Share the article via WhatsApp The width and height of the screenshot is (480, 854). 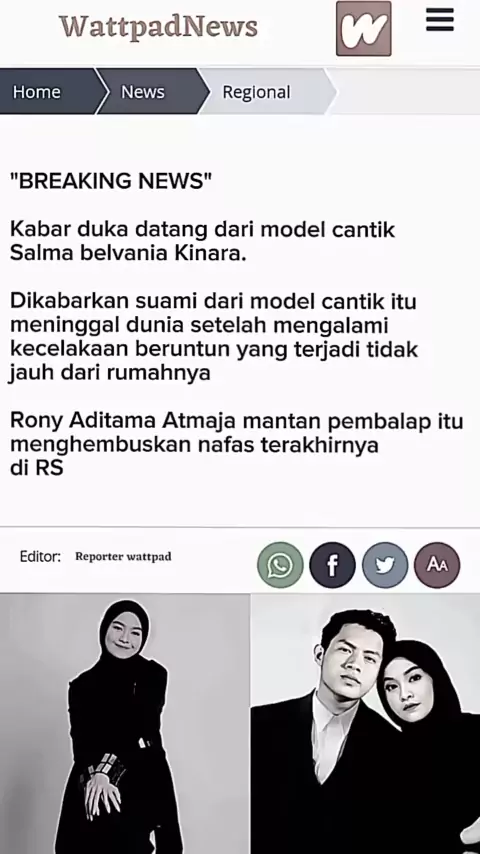[x=280, y=565]
